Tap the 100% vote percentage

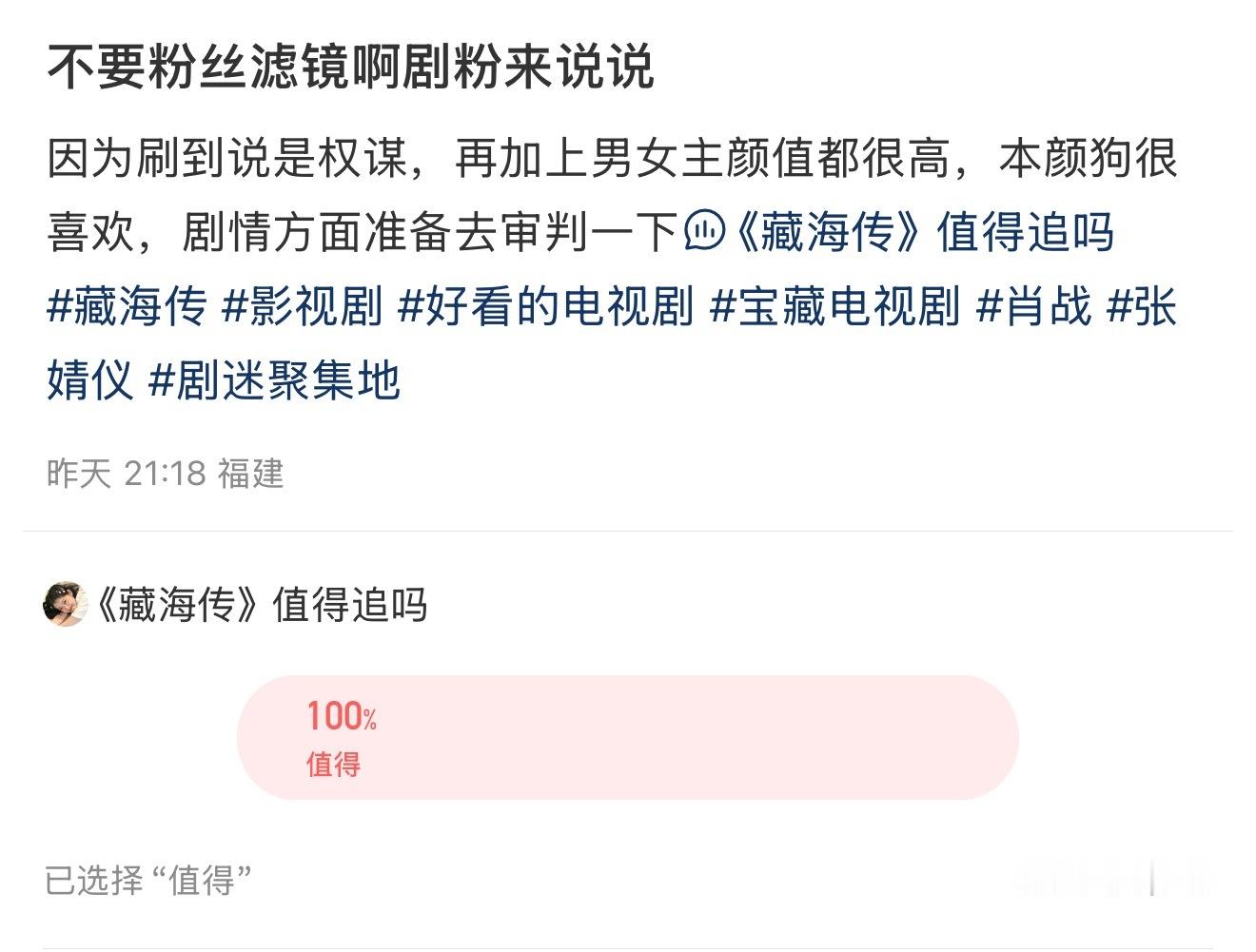click(342, 716)
